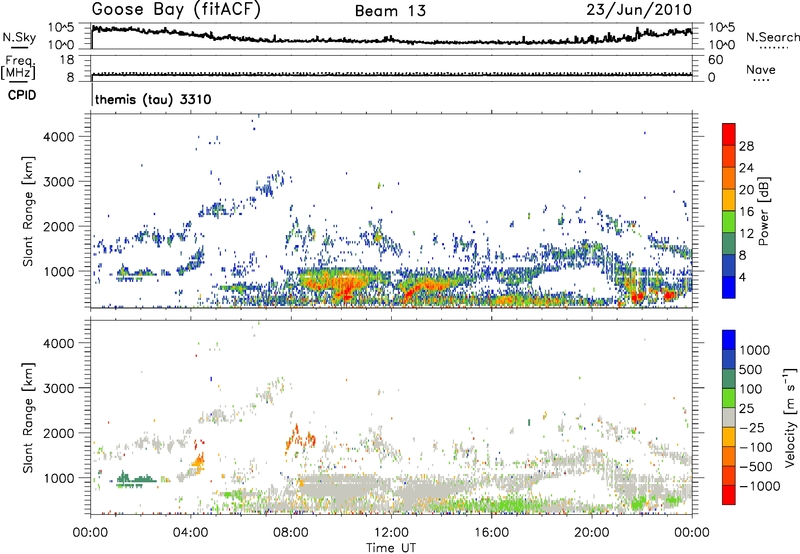The image size is (800, 554).
Task: Click the '08:00' time tick label
Action: coord(291,532)
